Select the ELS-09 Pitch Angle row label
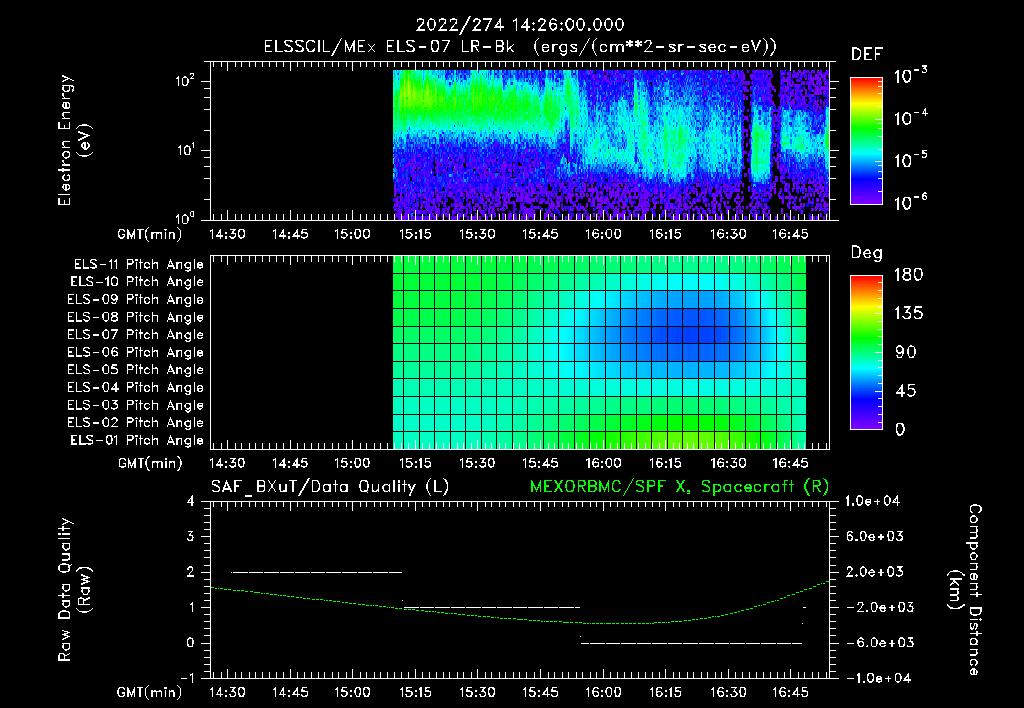Image resolution: width=1024 pixels, height=708 pixels. click(x=136, y=300)
